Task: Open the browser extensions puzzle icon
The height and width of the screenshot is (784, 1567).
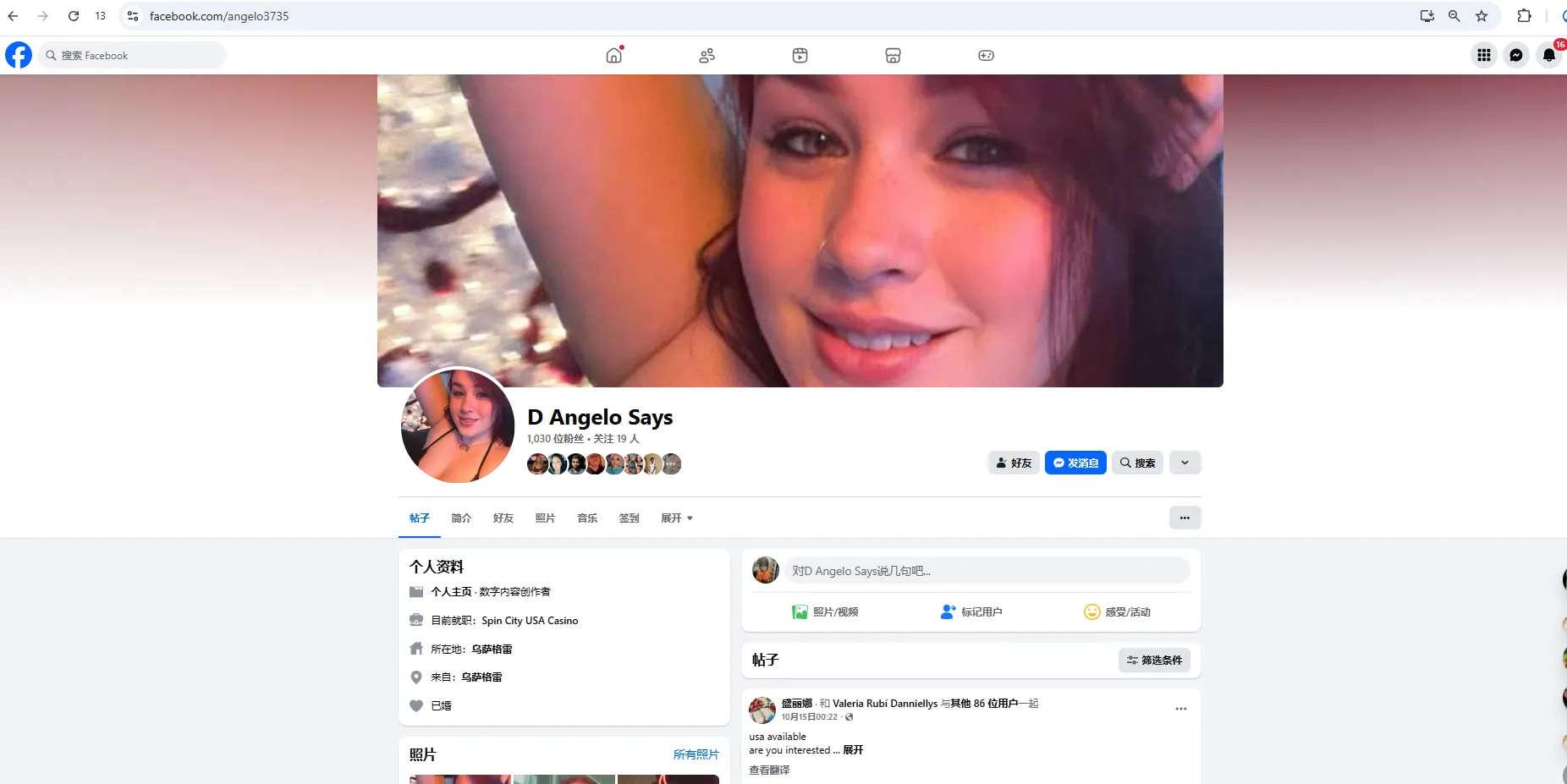Action: 1524,16
